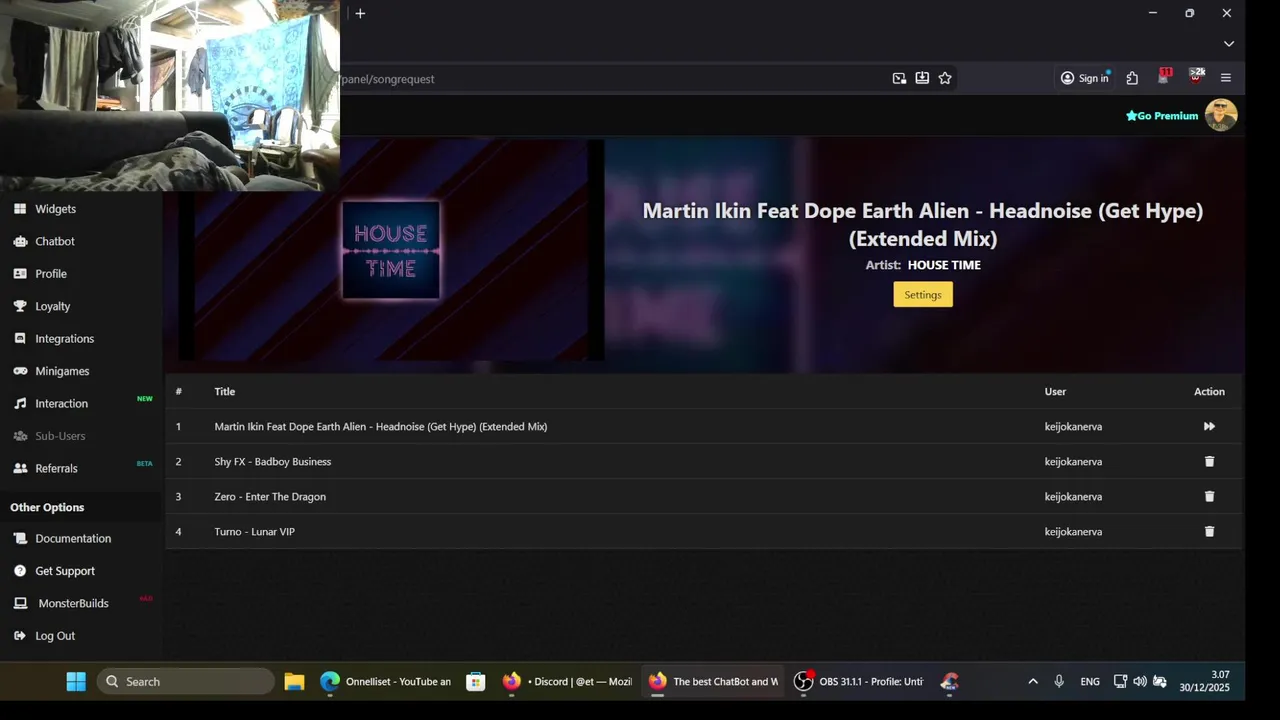Delete Turno - Lunar VIP request
Image resolution: width=1280 pixels, height=720 pixels.
pos(1209,532)
